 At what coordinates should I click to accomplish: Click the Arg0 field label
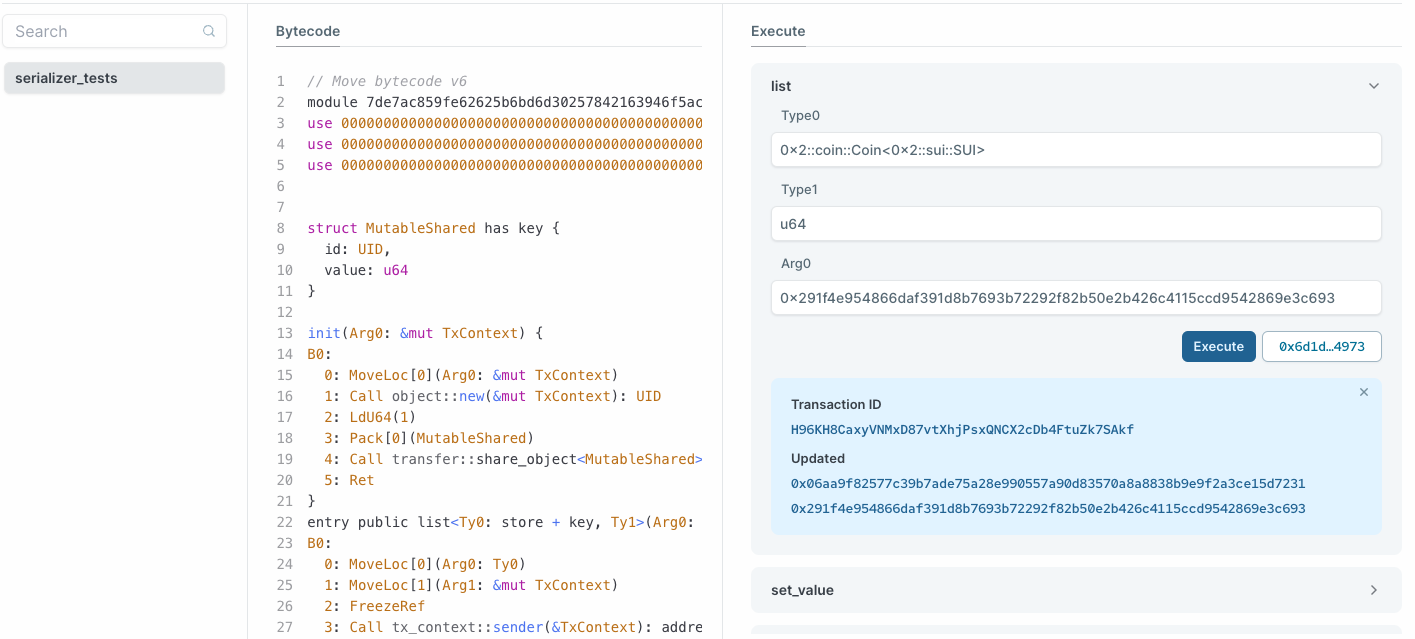pyautogui.click(x=796, y=264)
